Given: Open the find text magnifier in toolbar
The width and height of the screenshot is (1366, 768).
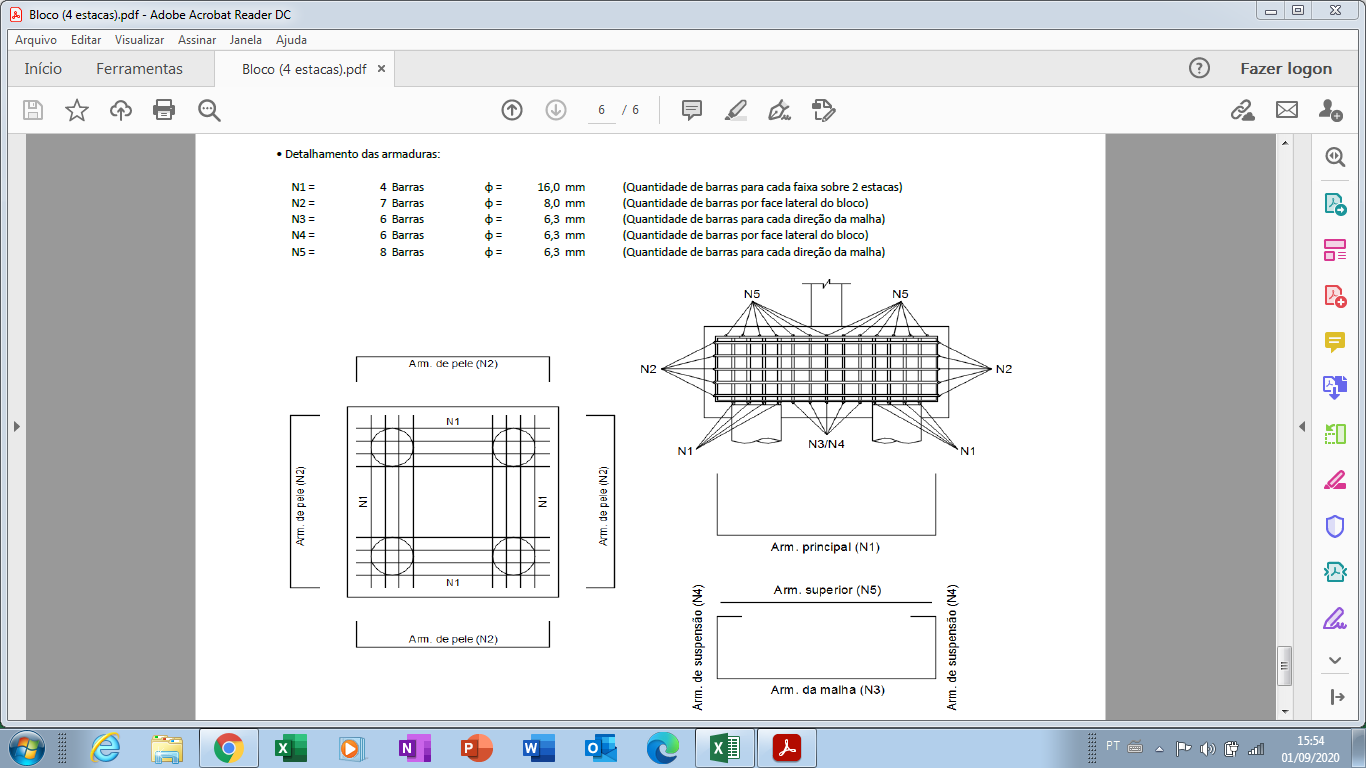Looking at the screenshot, I should 209,110.
